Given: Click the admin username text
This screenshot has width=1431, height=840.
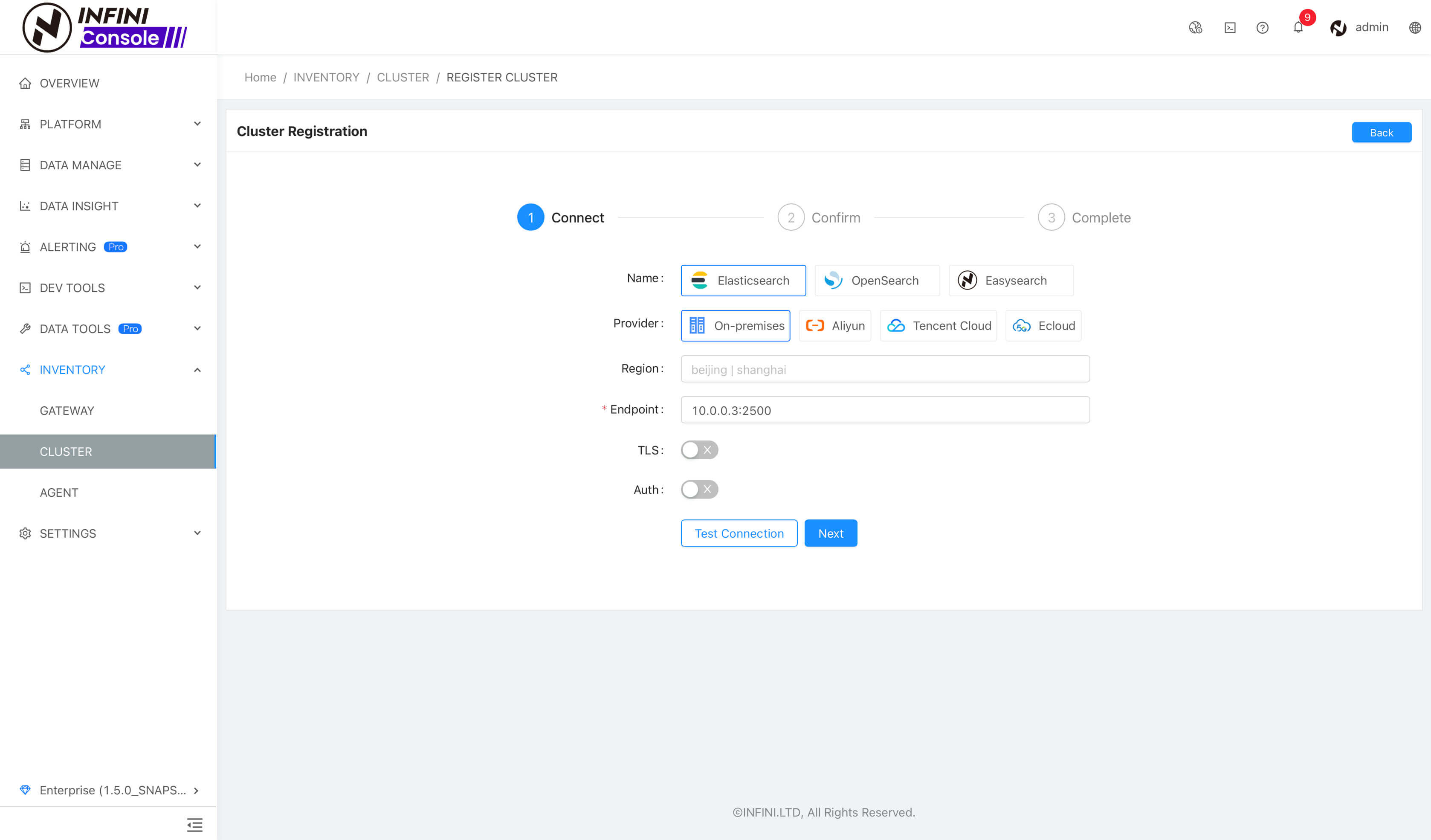Looking at the screenshot, I should pos(1371,27).
